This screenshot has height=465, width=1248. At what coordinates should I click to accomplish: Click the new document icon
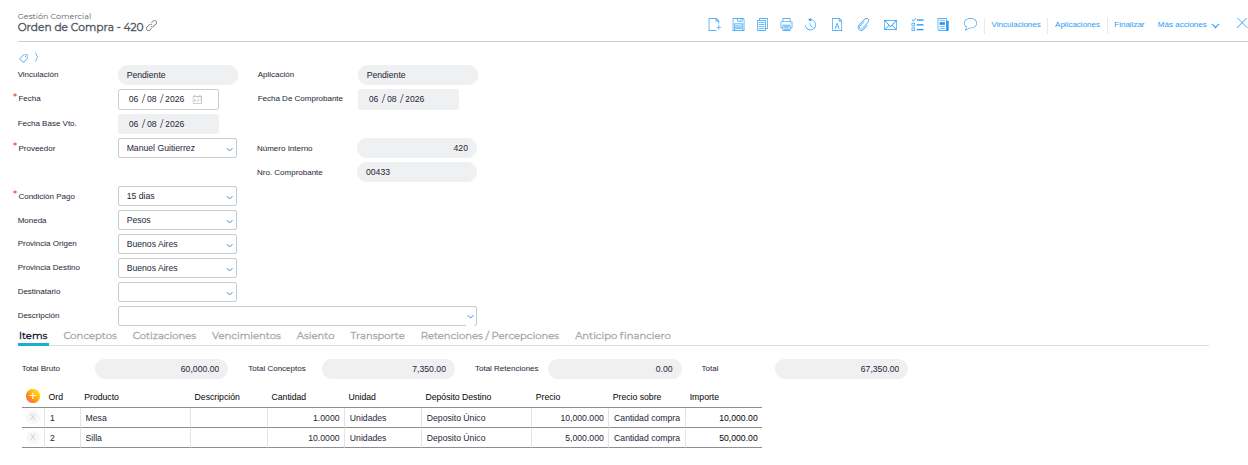pos(714,25)
